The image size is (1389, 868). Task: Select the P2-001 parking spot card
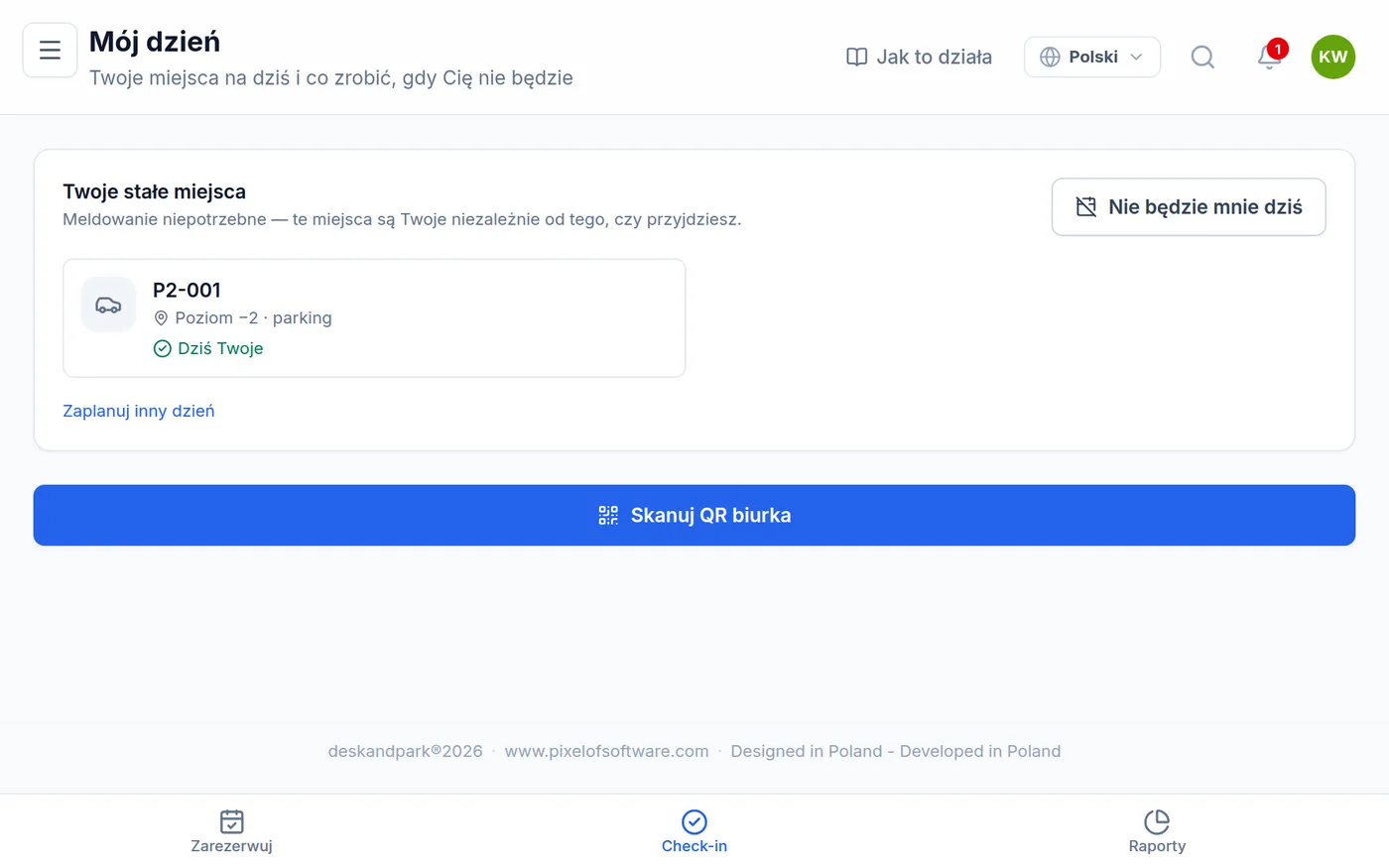[374, 317]
